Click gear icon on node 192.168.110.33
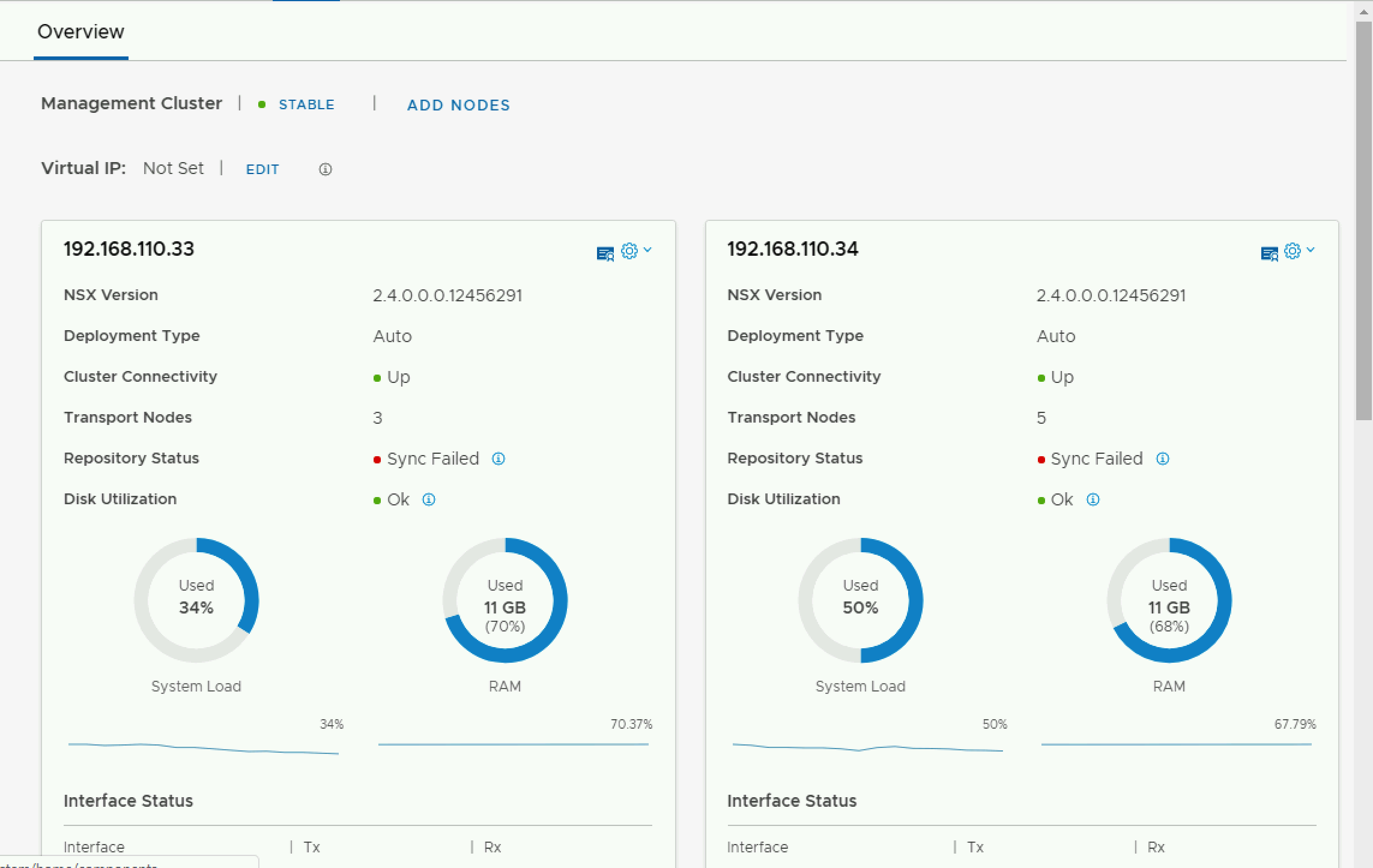 click(629, 251)
